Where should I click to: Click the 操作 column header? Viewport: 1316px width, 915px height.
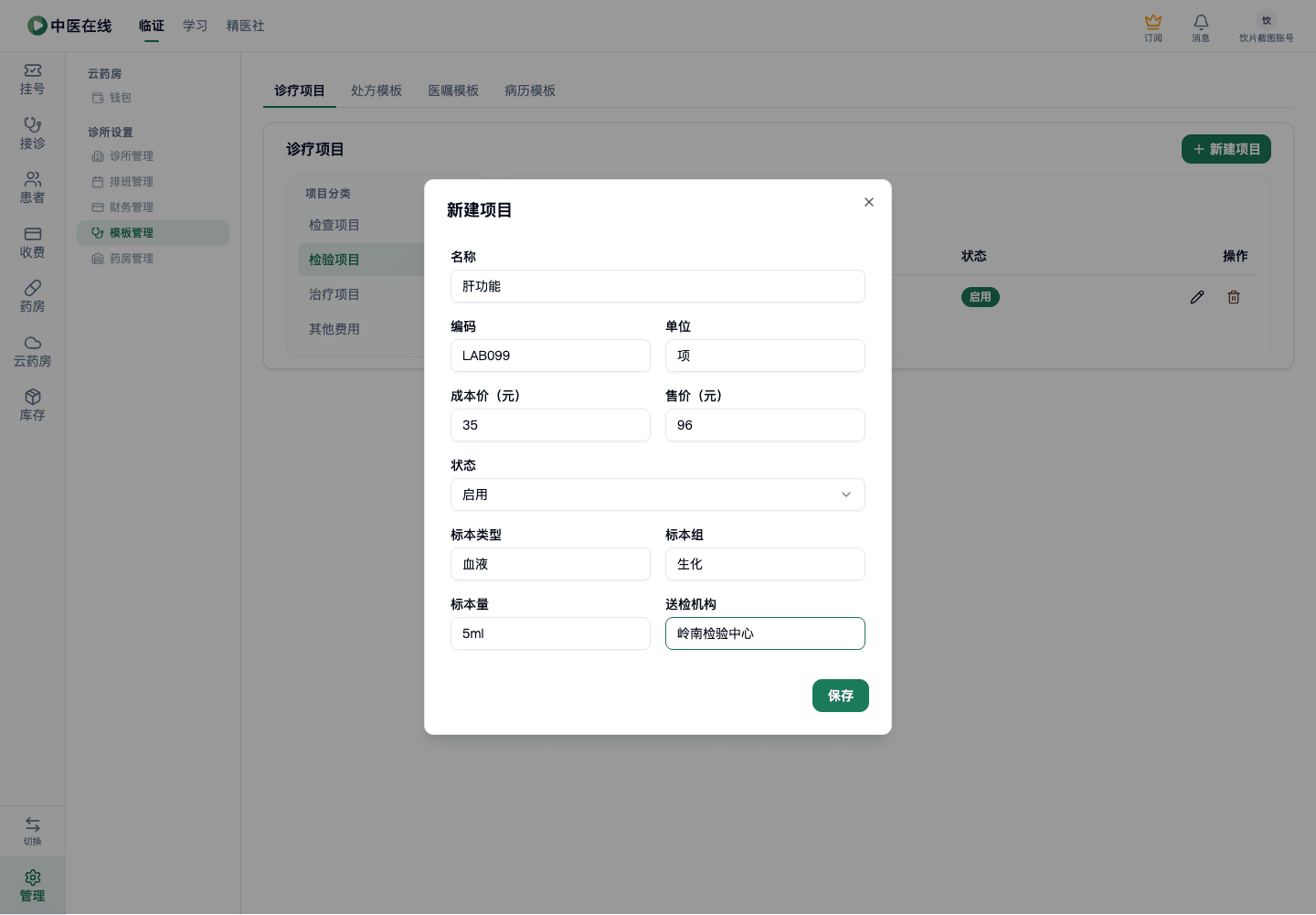[x=1236, y=256]
